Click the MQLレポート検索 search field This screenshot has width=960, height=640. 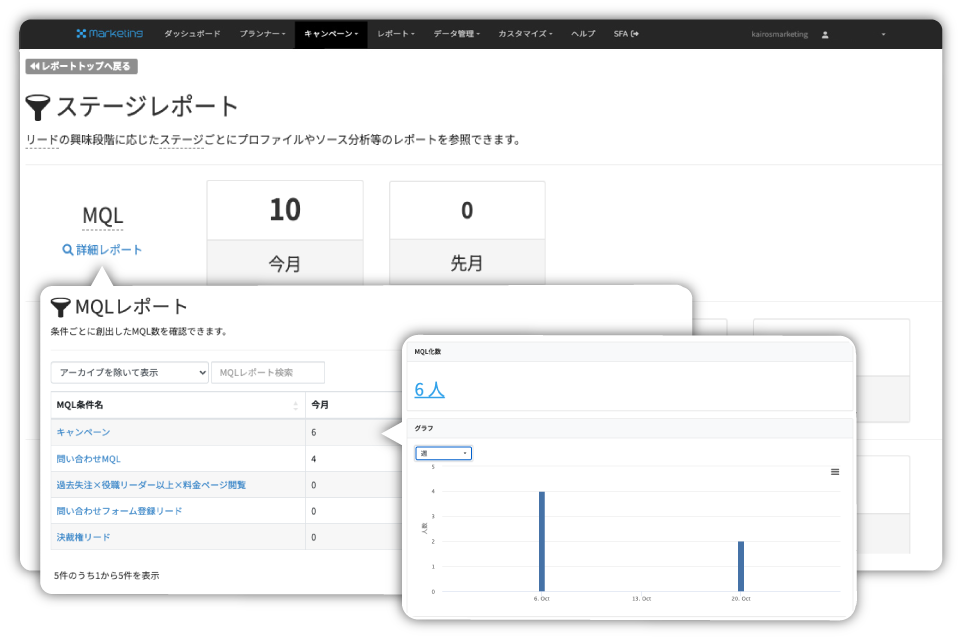click(x=267, y=371)
